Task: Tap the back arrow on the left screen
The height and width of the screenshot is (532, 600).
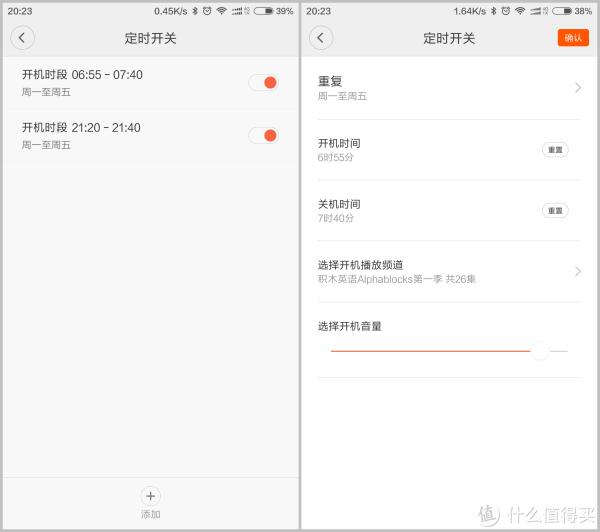Action: click(x=23, y=38)
